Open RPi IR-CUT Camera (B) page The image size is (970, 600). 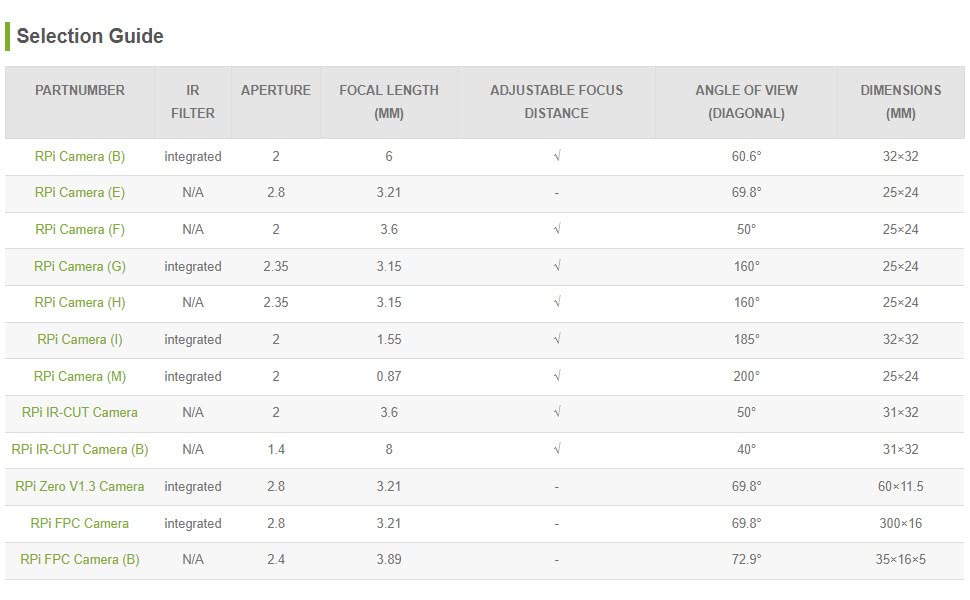[x=80, y=449]
